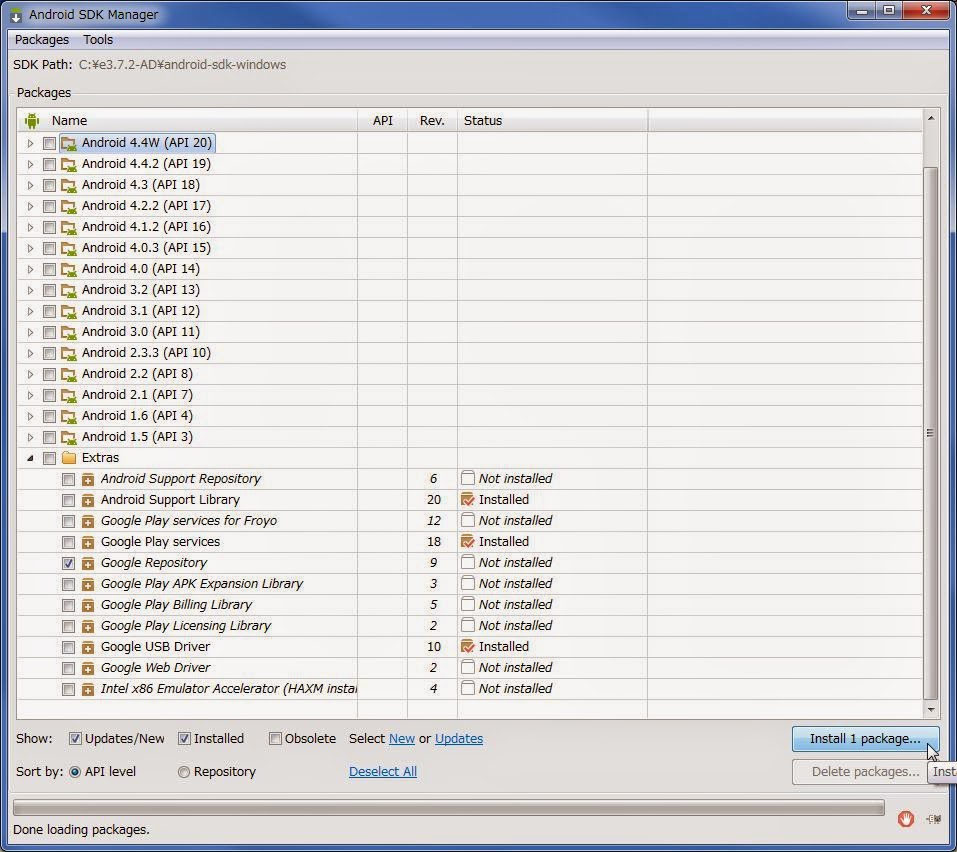The image size is (957, 852).
Task: Click the Android Support Repository package icon
Action: tap(88, 479)
